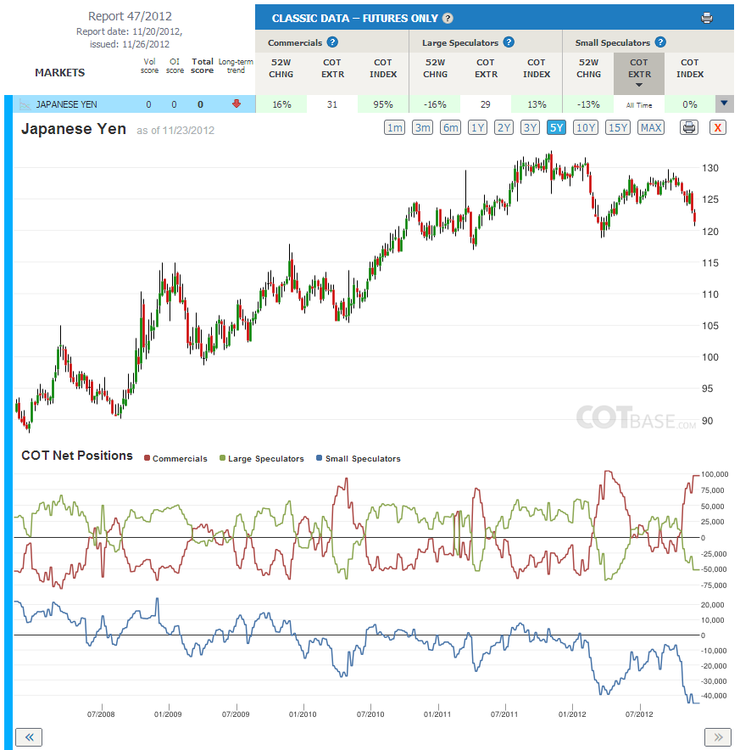Close the Japanese Yen chart panel
Viewport: 740px width, 750px height.
[718, 127]
